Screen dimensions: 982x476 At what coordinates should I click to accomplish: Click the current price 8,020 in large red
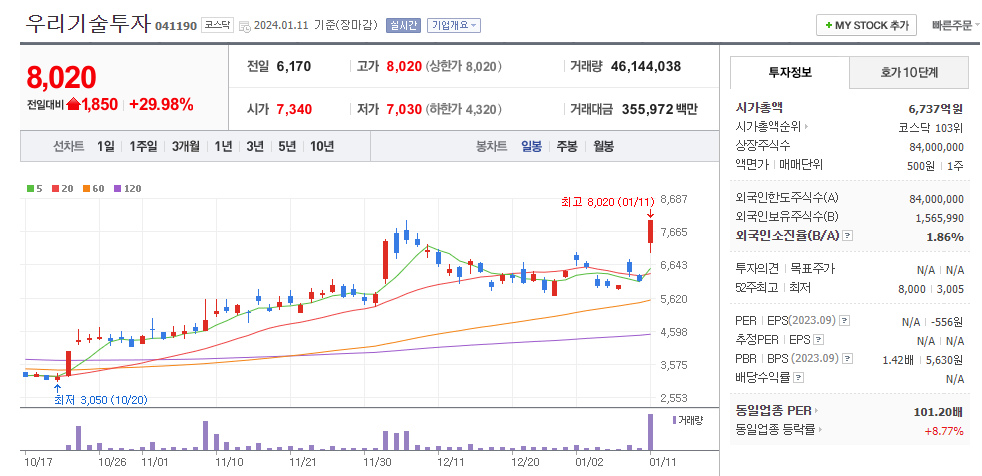(x=61, y=78)
